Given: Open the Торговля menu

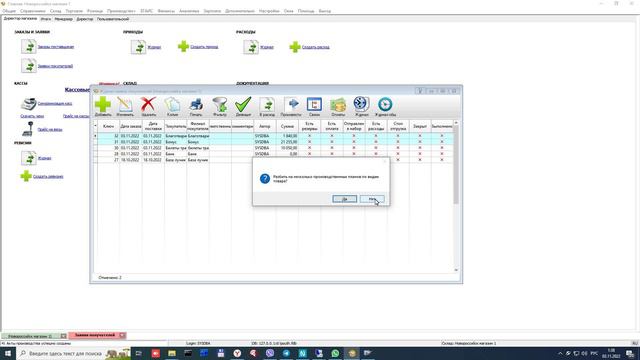Looking at the screenshot, I should pos(74,11).
